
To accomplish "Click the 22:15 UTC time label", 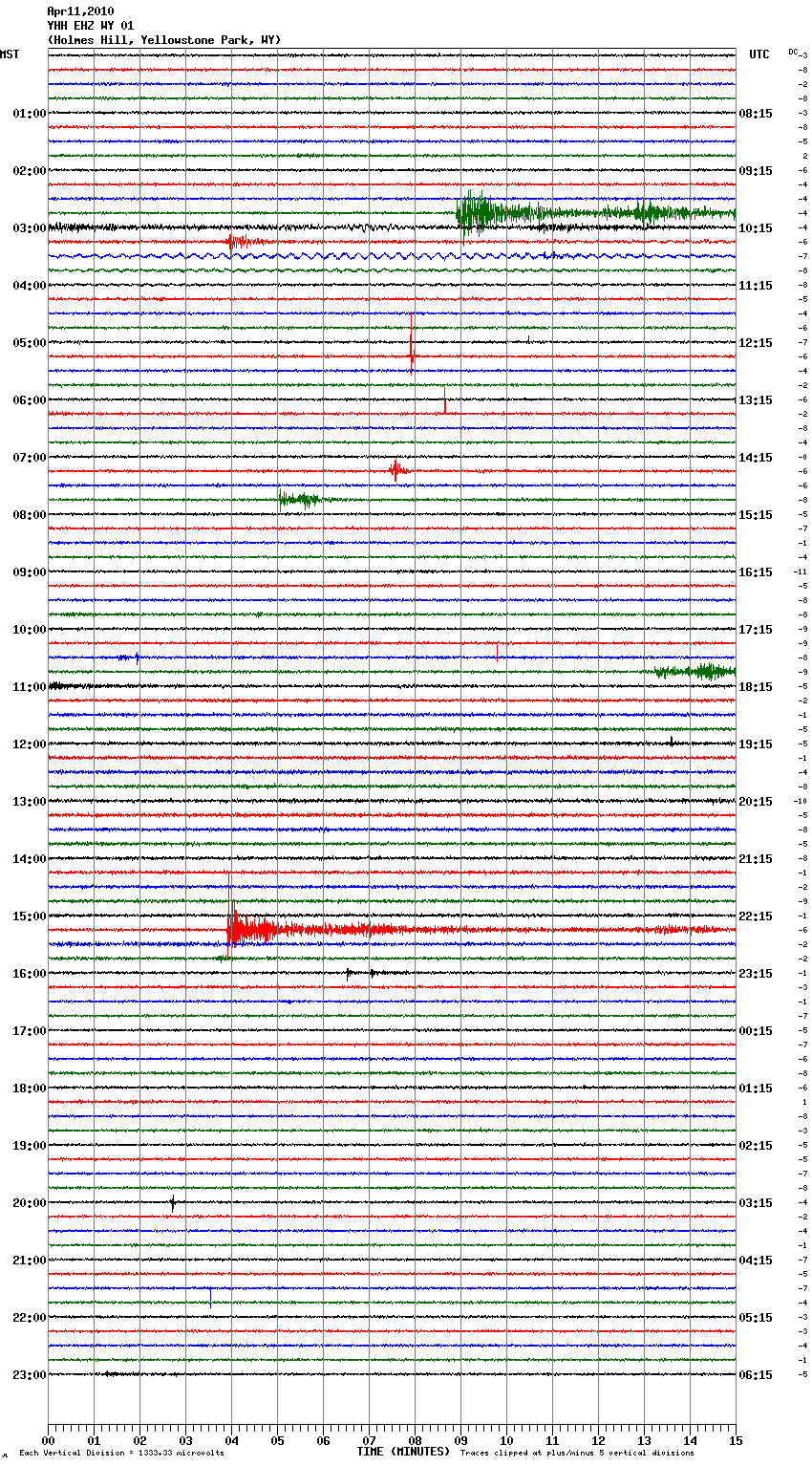I will [756, 916].
